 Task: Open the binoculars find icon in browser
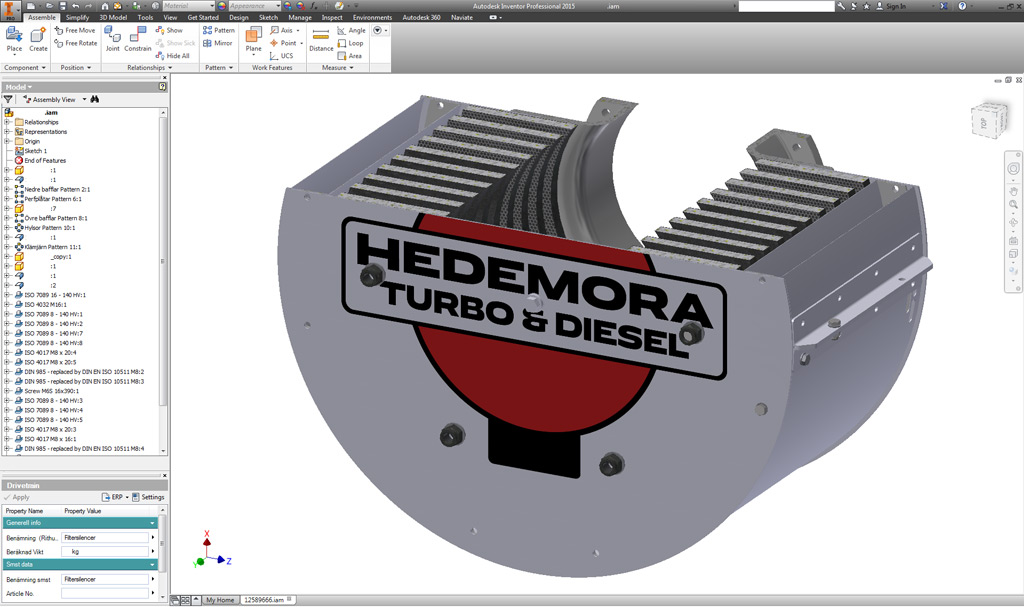[95, 99]
